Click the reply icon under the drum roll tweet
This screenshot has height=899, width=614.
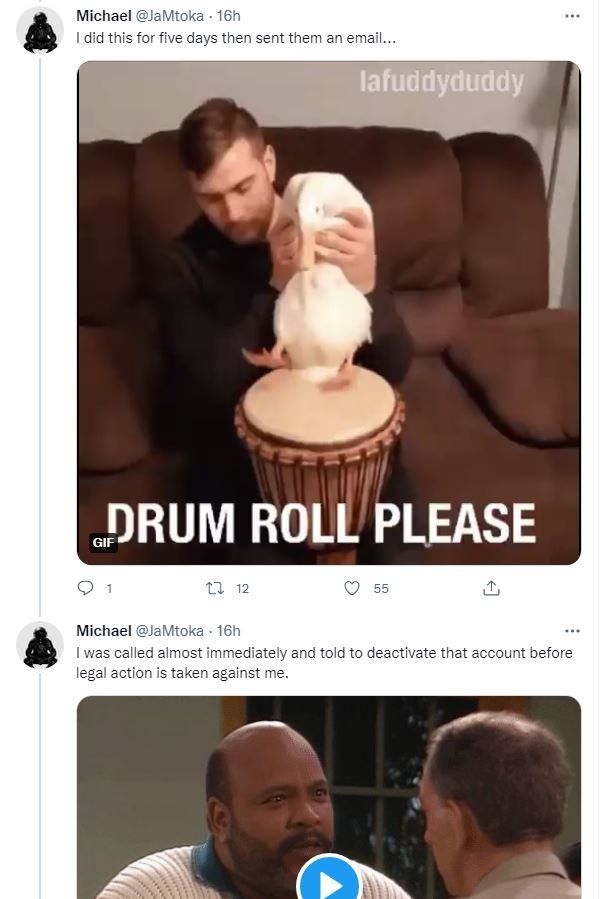tap(86, 588)
